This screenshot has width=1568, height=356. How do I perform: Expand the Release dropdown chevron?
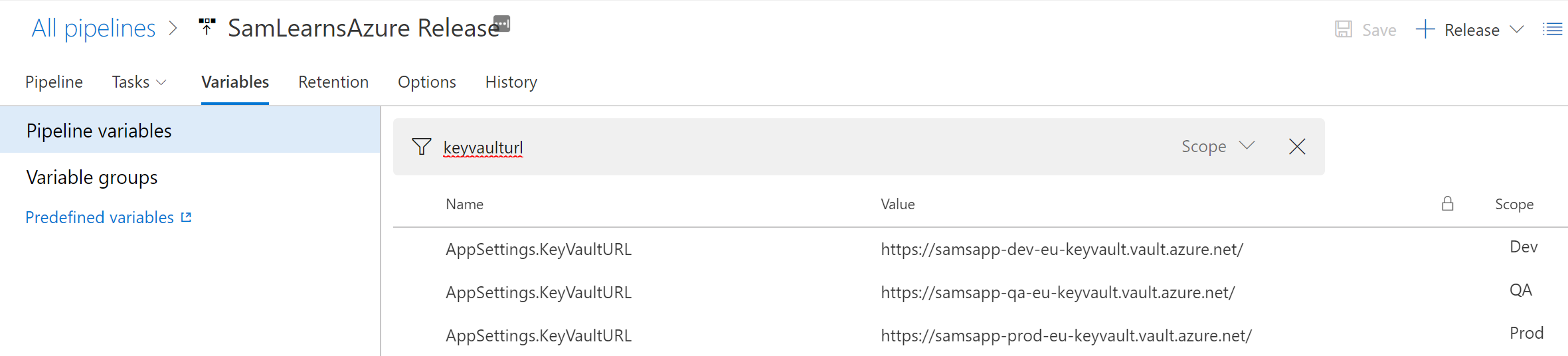pos(1517,29)
